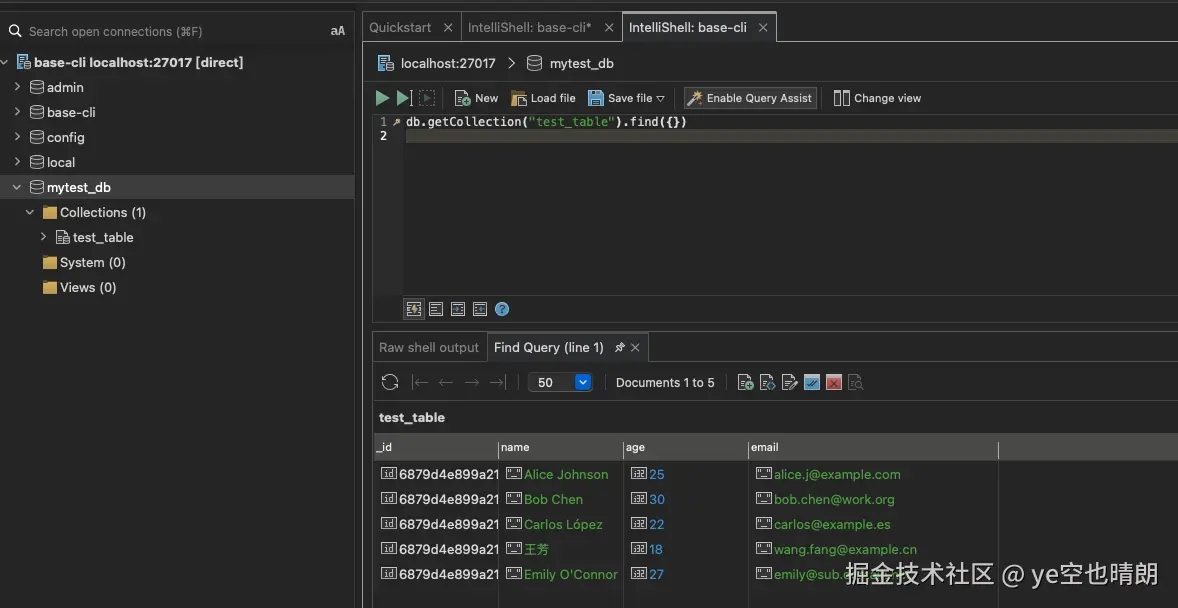Image resolution: width=1178 pixels, height=608 pixels.
Task: Open the blue help question mark icon
Action: pos(502,309)
